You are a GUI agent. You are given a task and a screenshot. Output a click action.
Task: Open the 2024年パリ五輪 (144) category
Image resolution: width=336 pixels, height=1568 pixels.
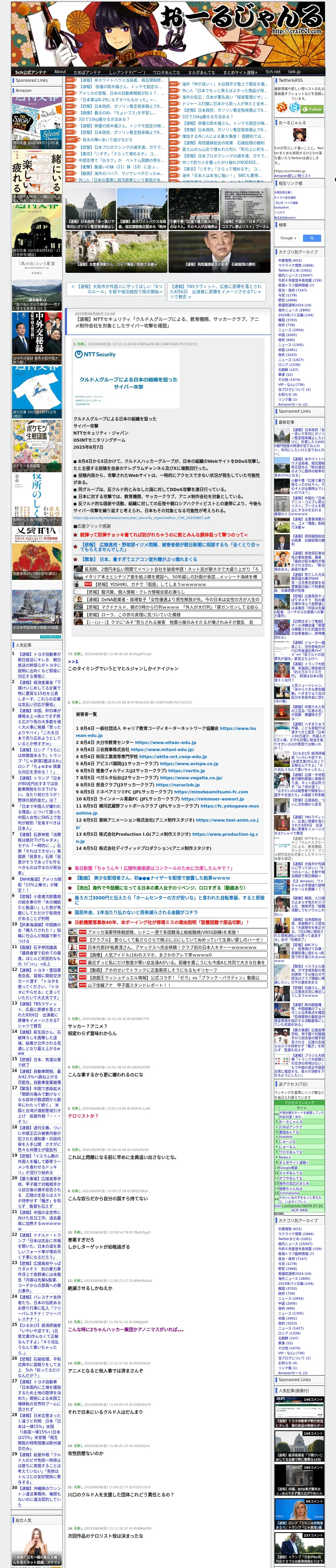296,315
